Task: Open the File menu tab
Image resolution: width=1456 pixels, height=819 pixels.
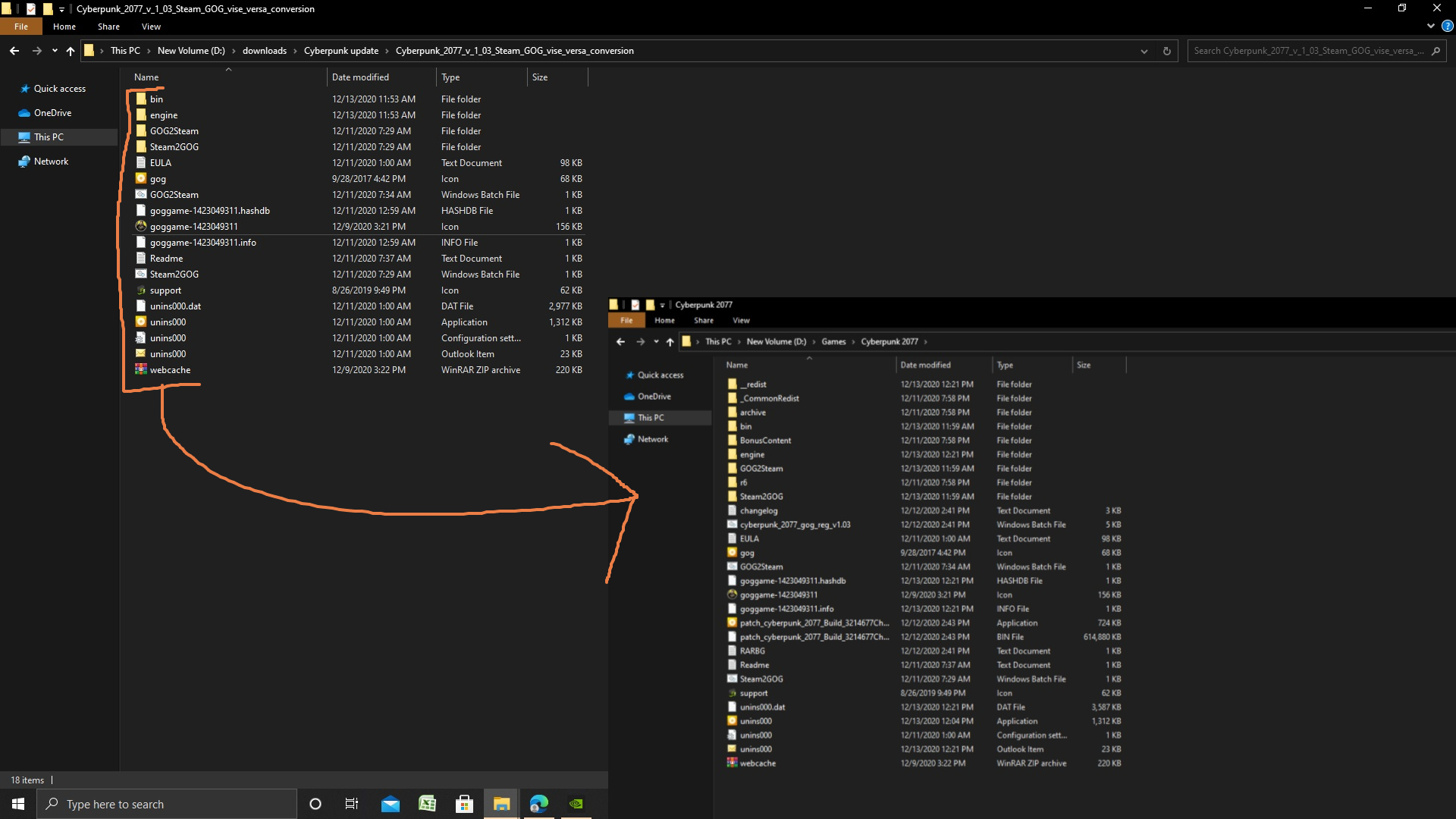Action: [21, 27]
